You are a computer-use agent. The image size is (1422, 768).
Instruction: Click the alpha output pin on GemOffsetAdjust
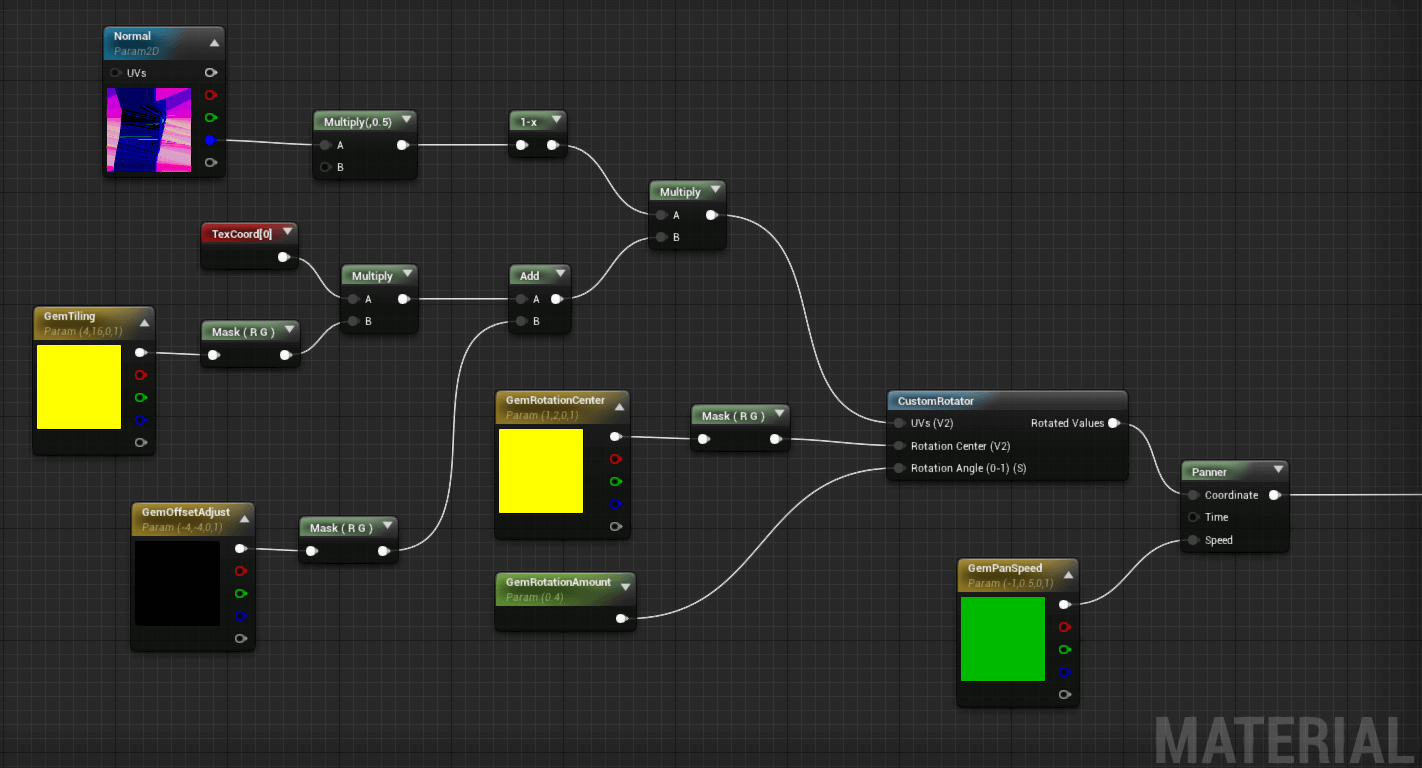pyautogui.click(x=241, y=639)
